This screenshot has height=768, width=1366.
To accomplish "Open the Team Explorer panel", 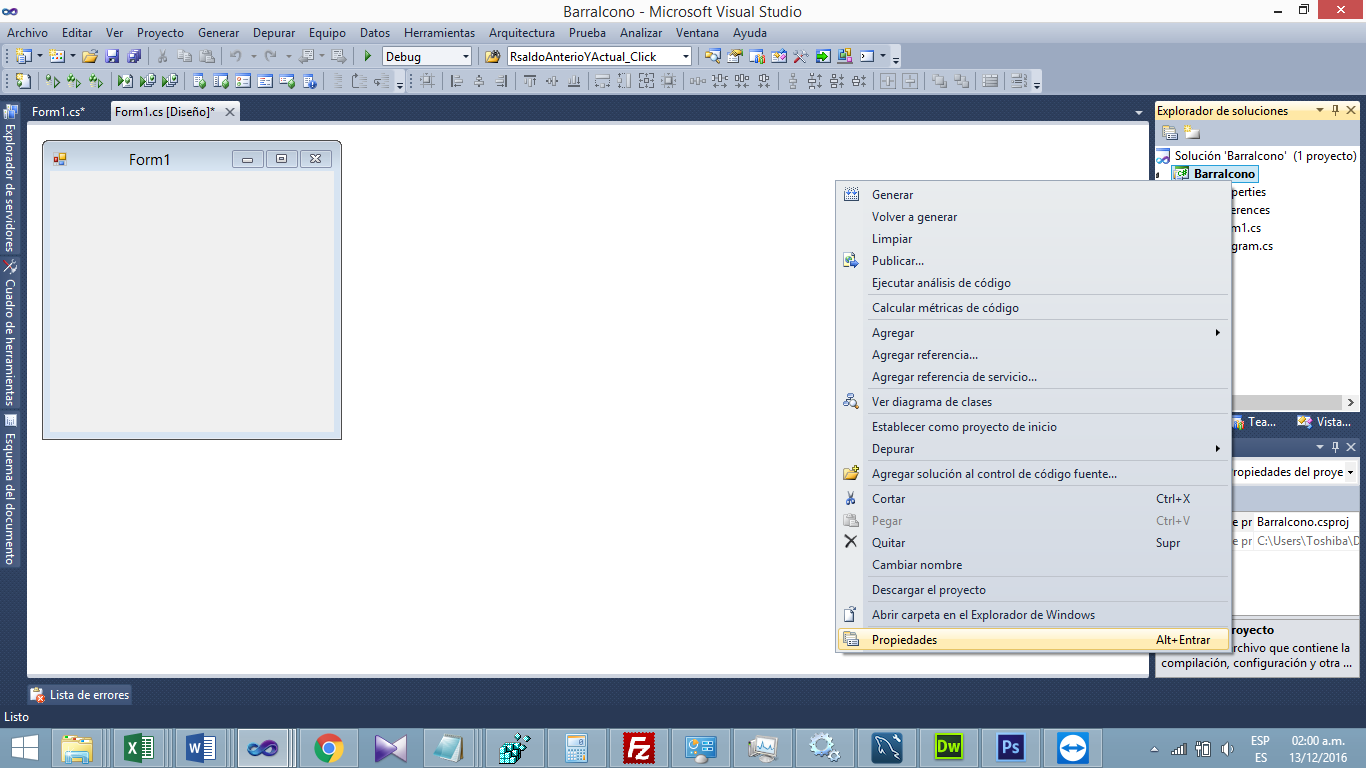I will click(x=1264, y=421).
